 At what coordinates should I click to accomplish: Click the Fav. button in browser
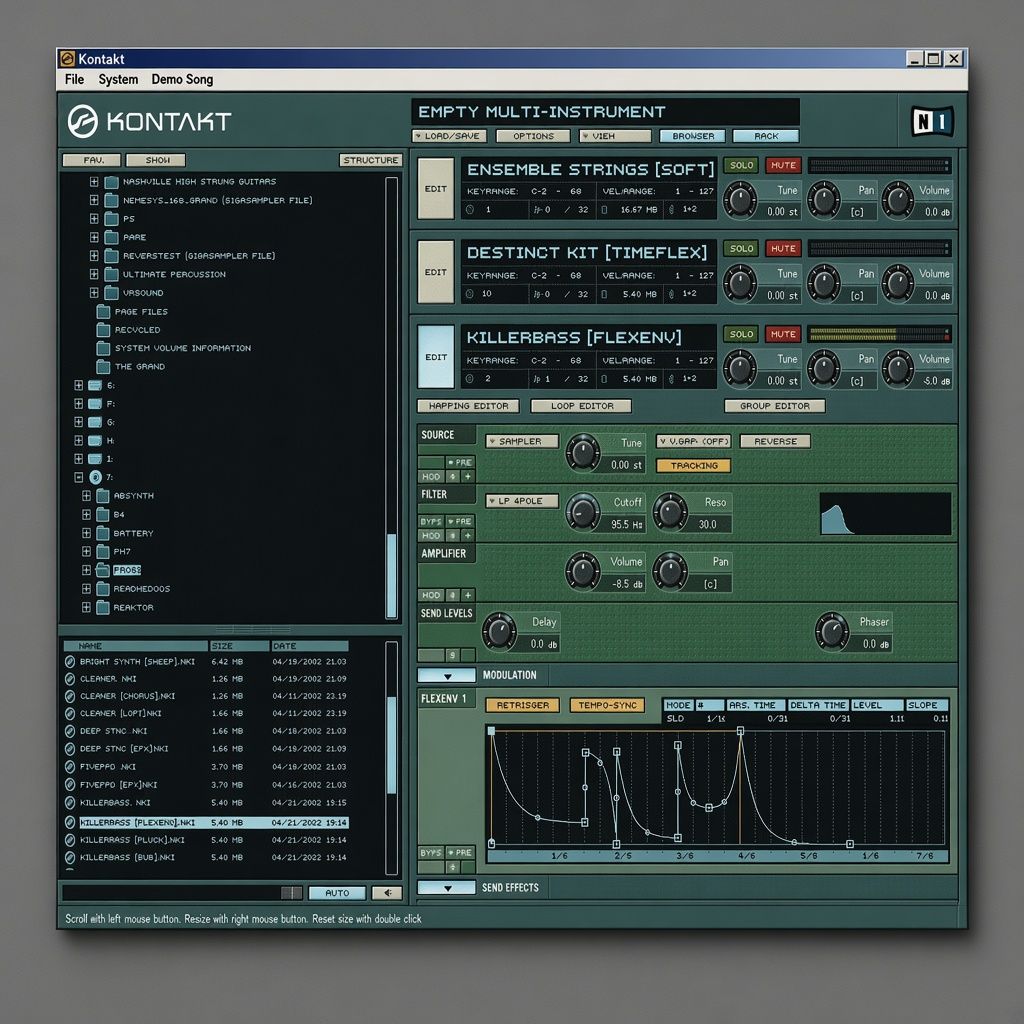click(x=92, y=160)
